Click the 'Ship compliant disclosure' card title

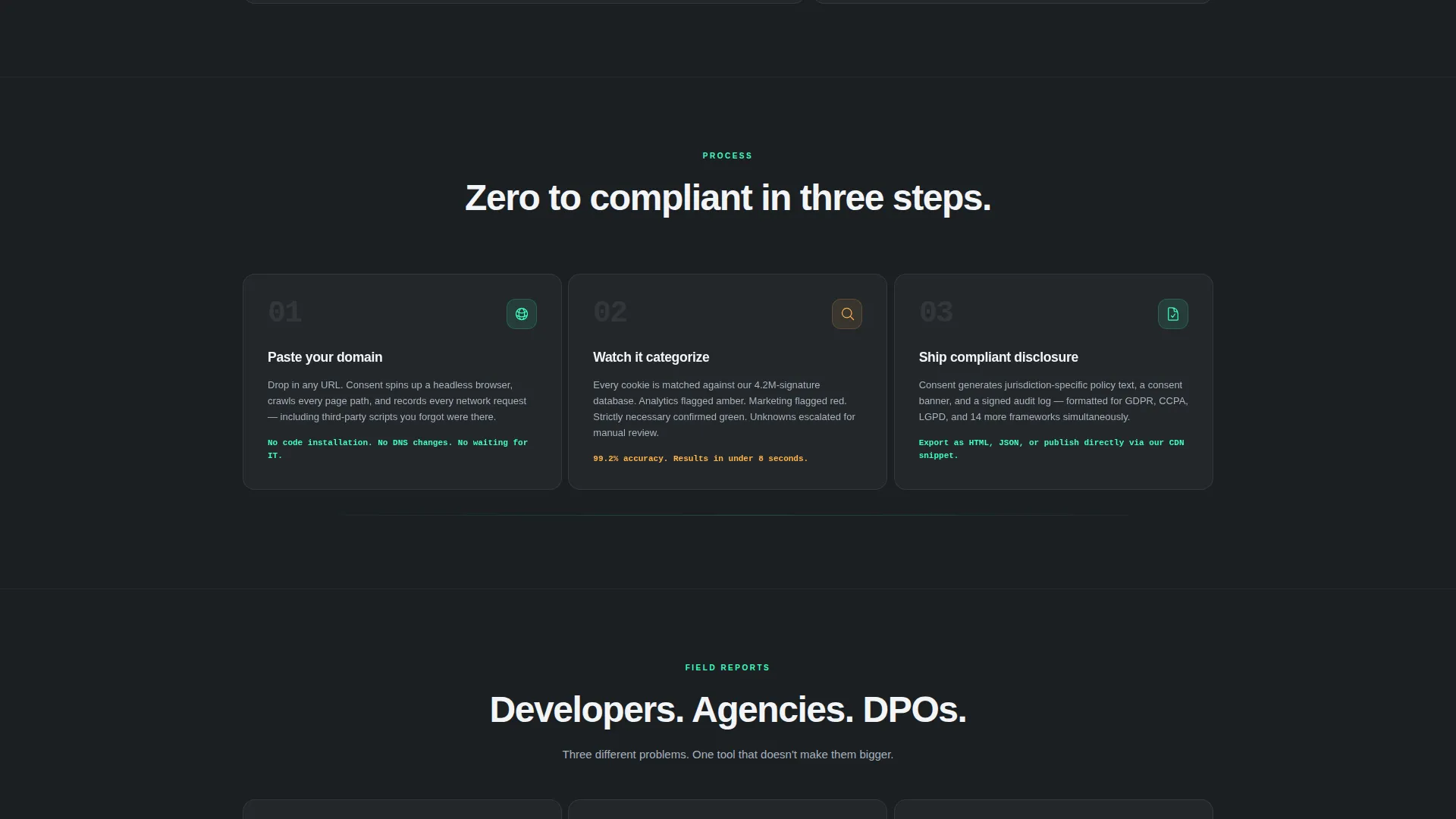(x=998, y=357)
